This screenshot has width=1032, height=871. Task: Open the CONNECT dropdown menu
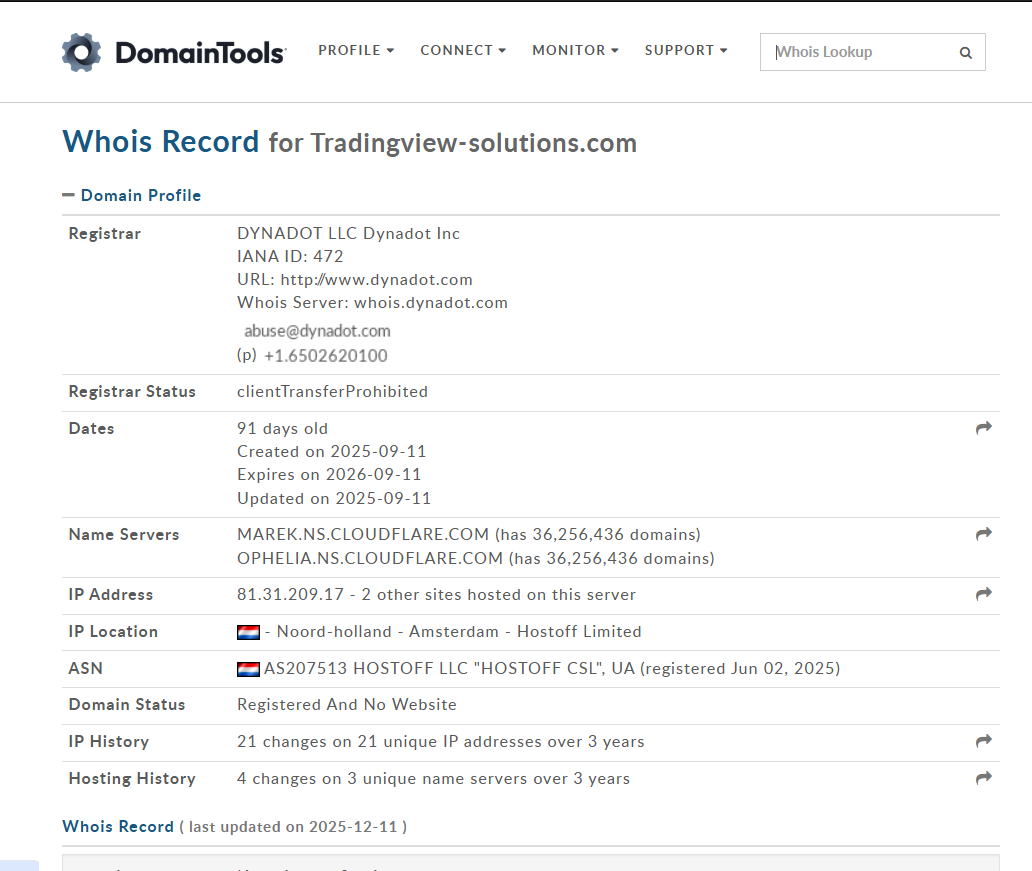pos(463,51)
